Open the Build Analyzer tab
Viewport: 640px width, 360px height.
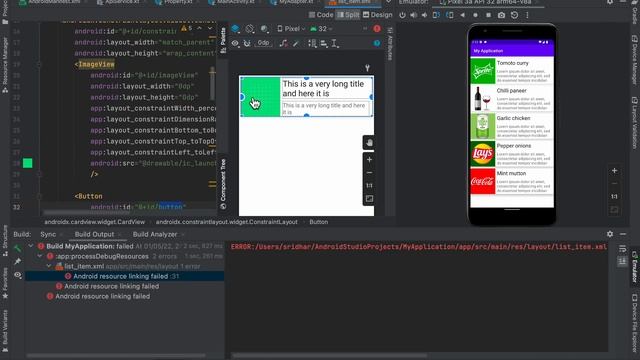click(x=155, y=234)
